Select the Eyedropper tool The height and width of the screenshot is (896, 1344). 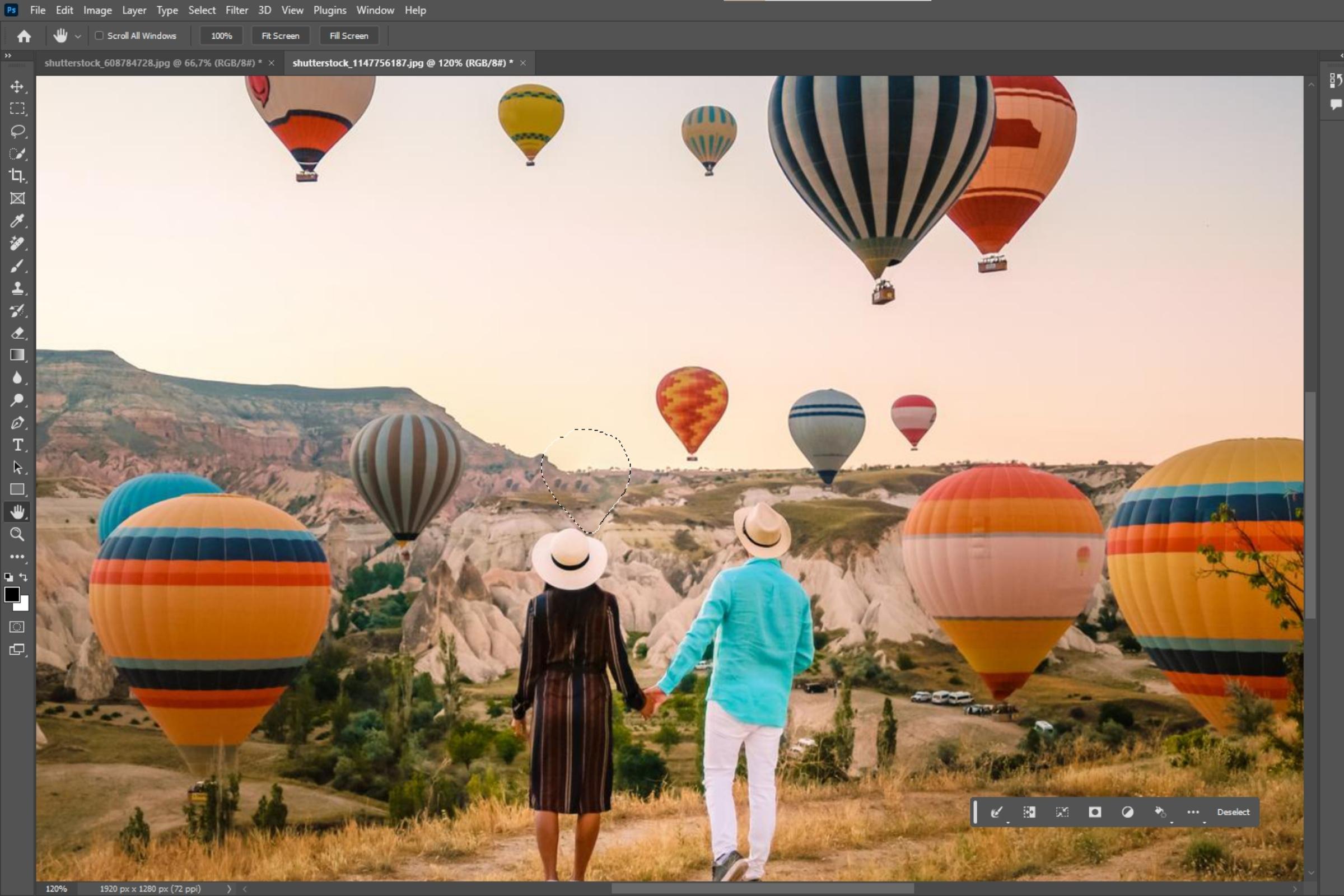[x=17, y=221]
